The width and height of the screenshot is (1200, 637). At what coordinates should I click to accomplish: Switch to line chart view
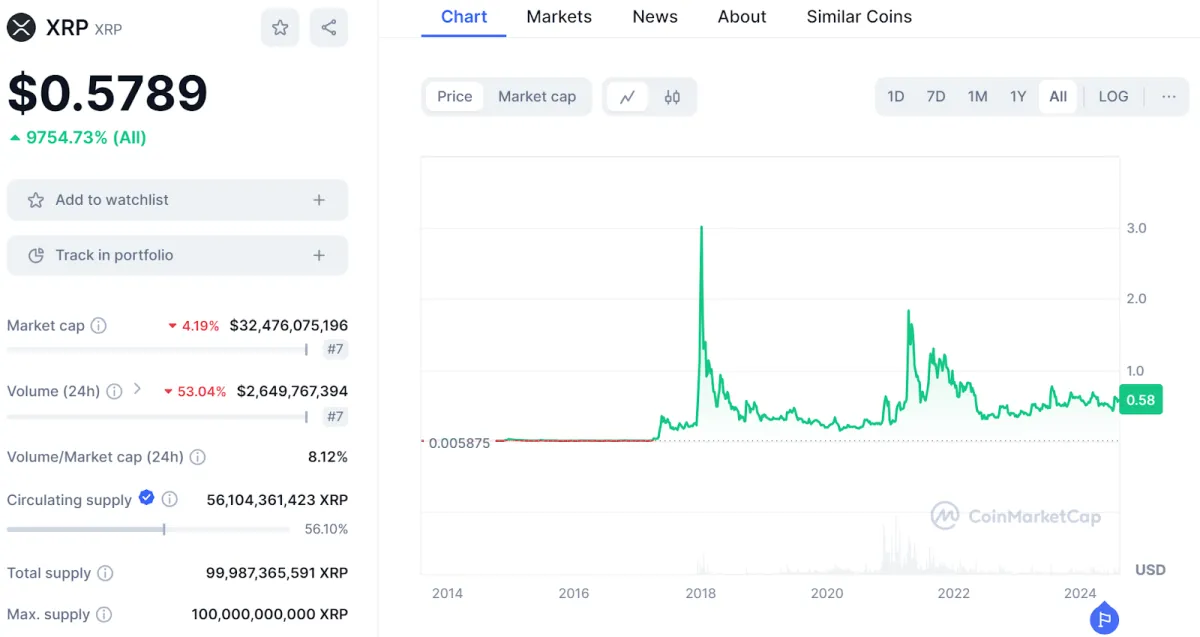point(628,97)
